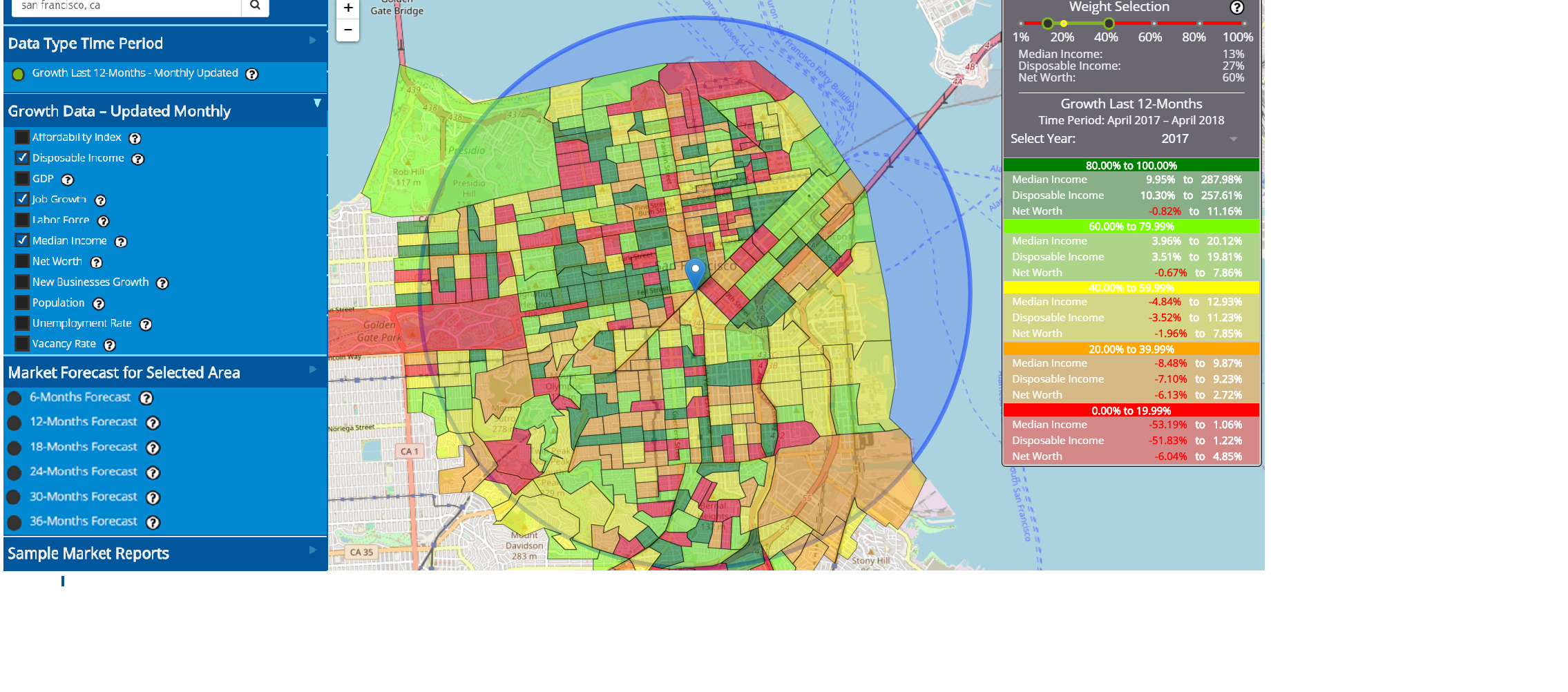Expand Market Forecast for Selected Area section

tap(165, 372)
